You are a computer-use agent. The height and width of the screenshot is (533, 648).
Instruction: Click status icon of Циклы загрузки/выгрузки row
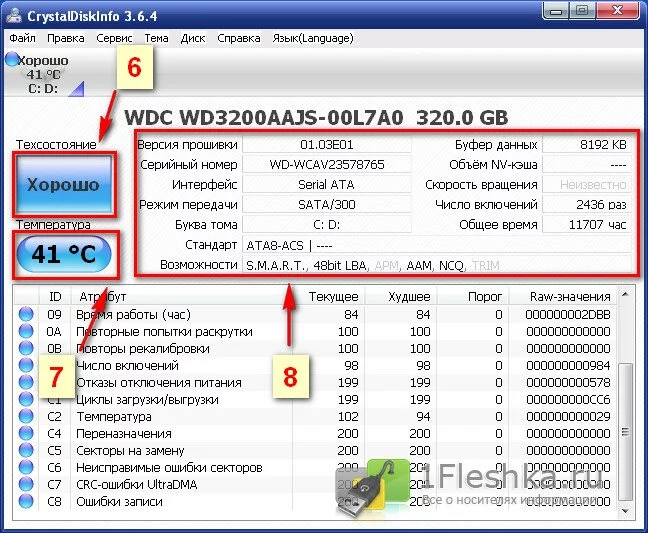(26, 399)
